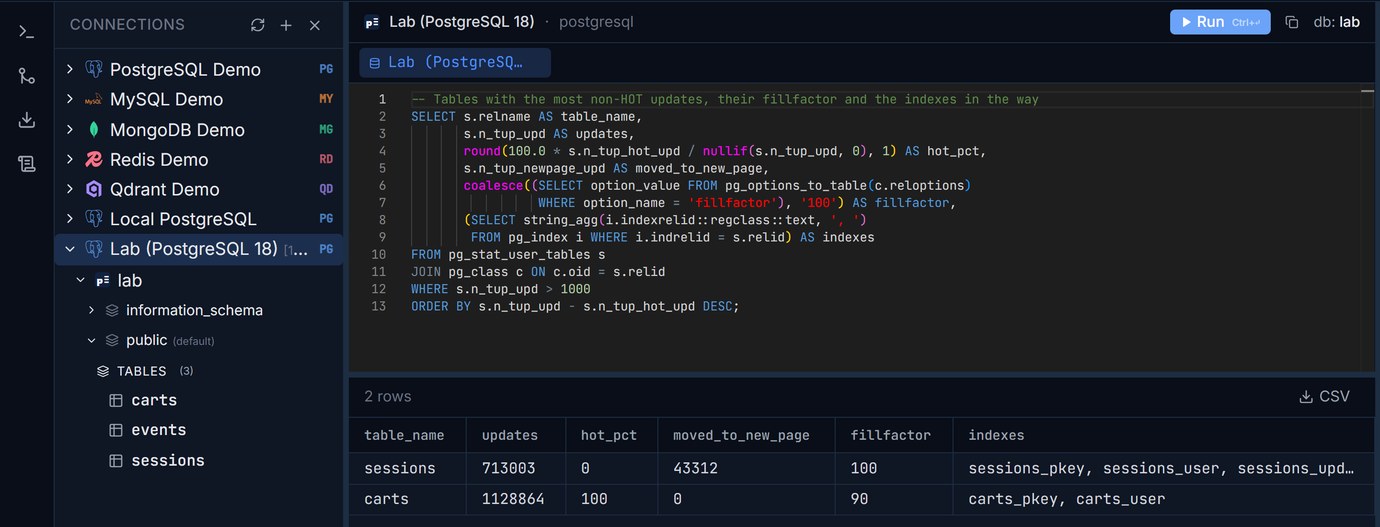The image size is (1380, 527).
Task: Click the header database icon beside Lab title
Action: [x=372, y=22]
